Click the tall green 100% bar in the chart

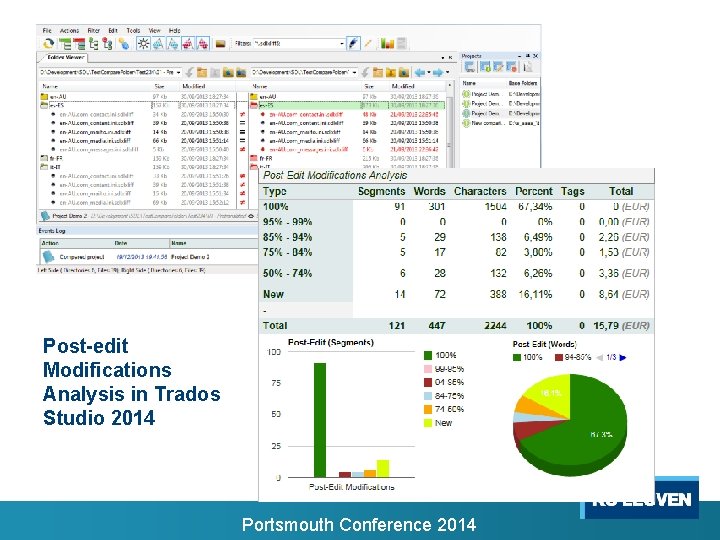pyautogui.click(x=320, y=420)
